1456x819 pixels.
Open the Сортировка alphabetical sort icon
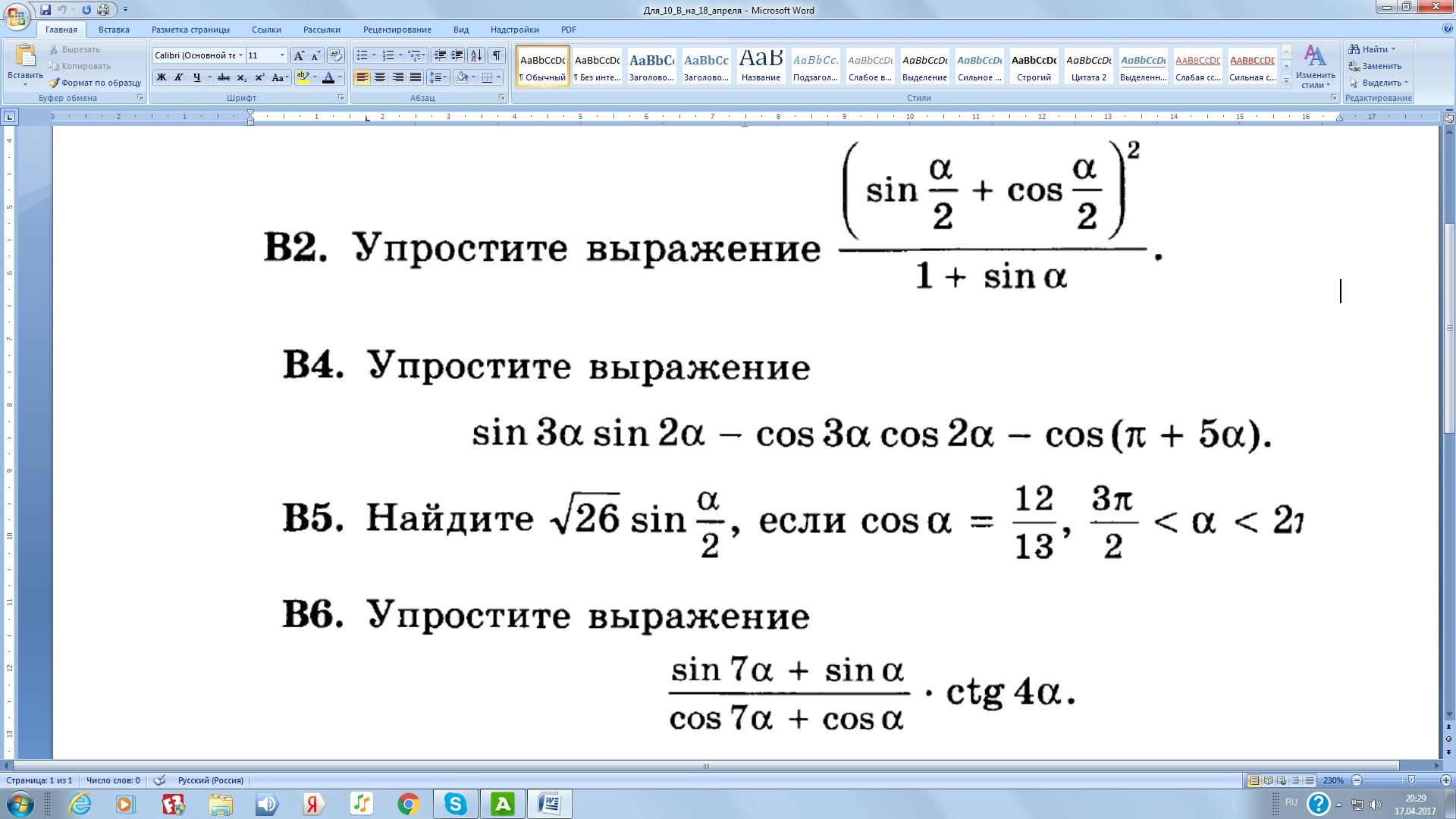pos(476,55)
